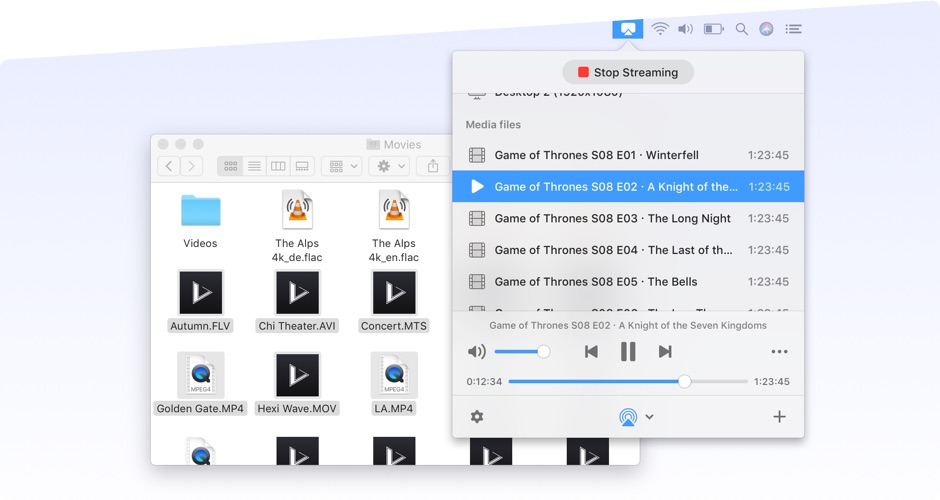The image size is (940, 500).
Task: Select The Alps 4k_de.flac file
Action: (x=297, y=226)
